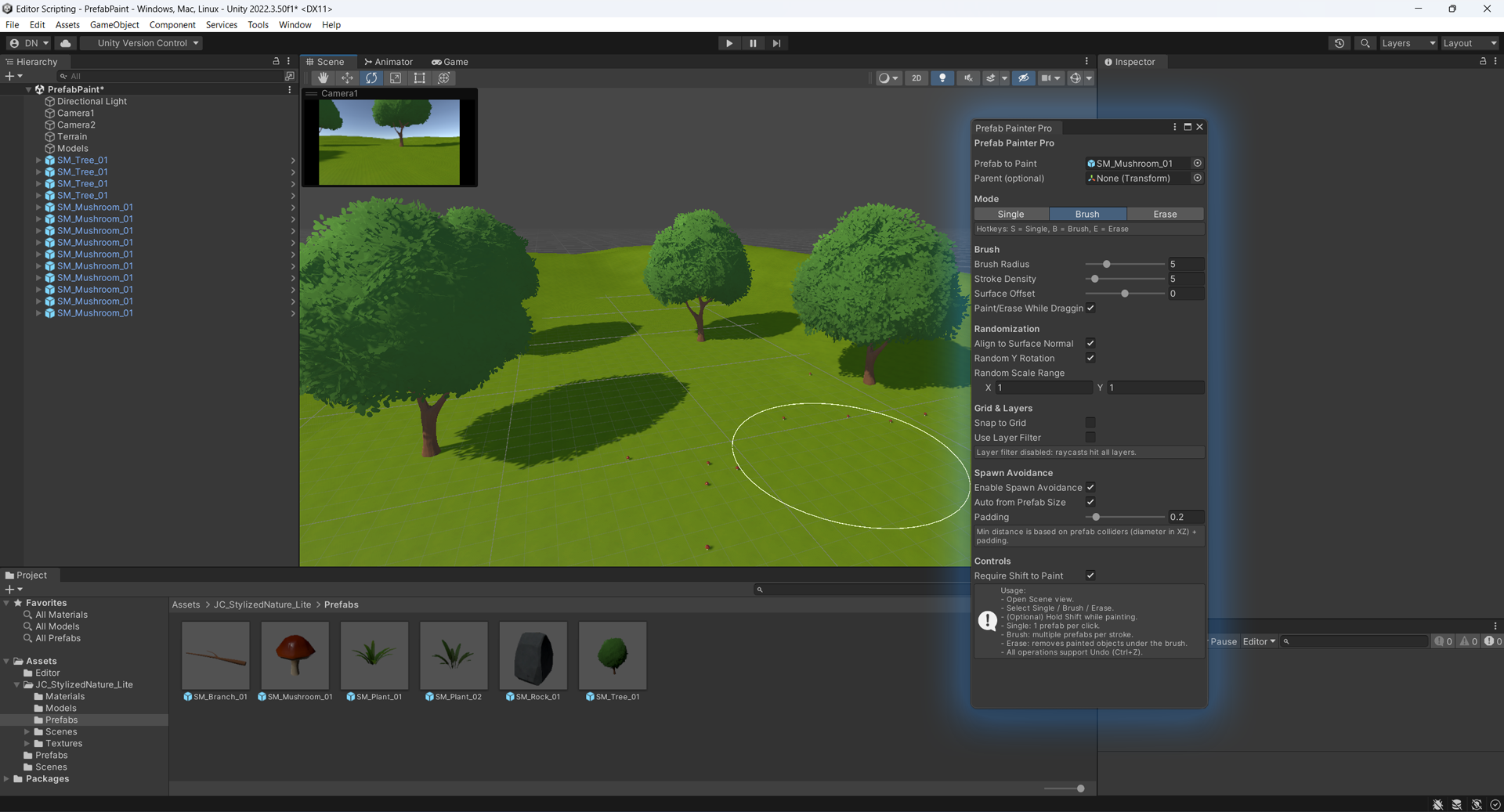This screenshot has width=1504, height=812.
Task: Open Undo History icon in top toolbar
Action: (1339, 43)
